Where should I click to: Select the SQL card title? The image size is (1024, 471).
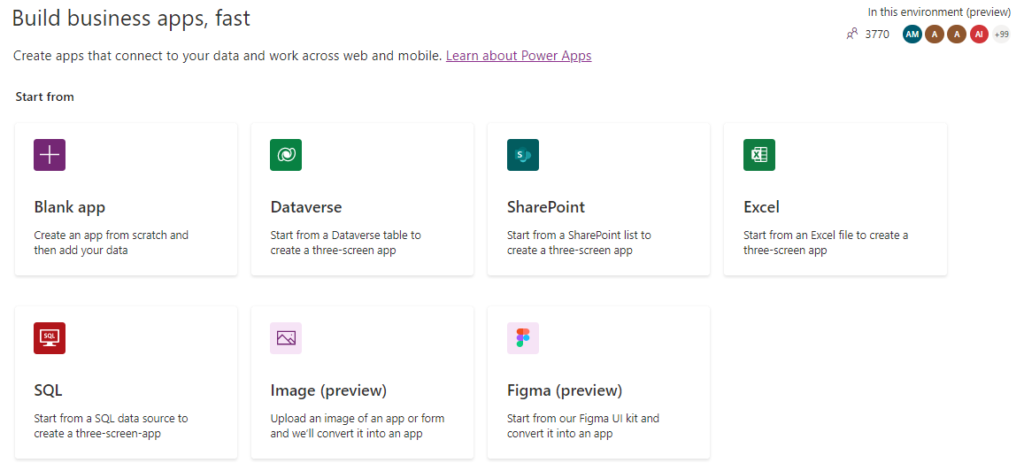click(x=48, y=391)
